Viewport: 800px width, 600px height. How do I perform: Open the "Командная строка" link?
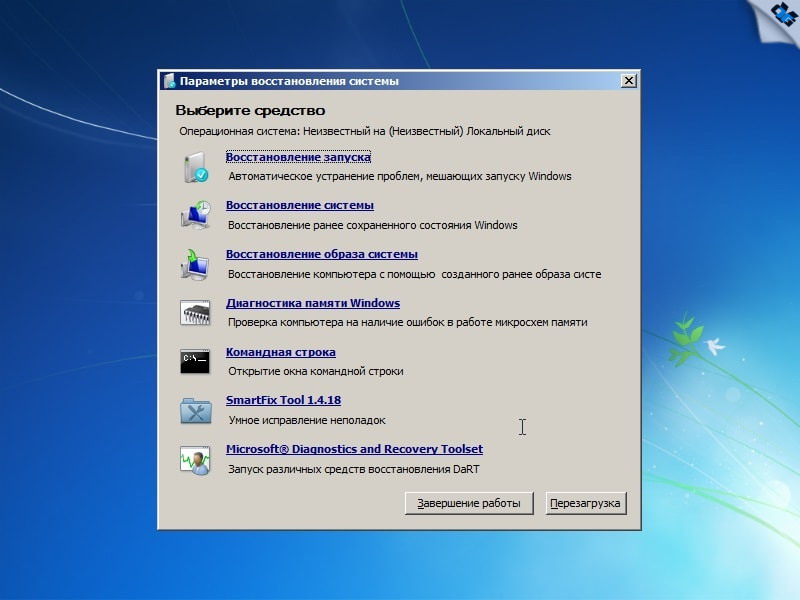(x=280, y=352)
